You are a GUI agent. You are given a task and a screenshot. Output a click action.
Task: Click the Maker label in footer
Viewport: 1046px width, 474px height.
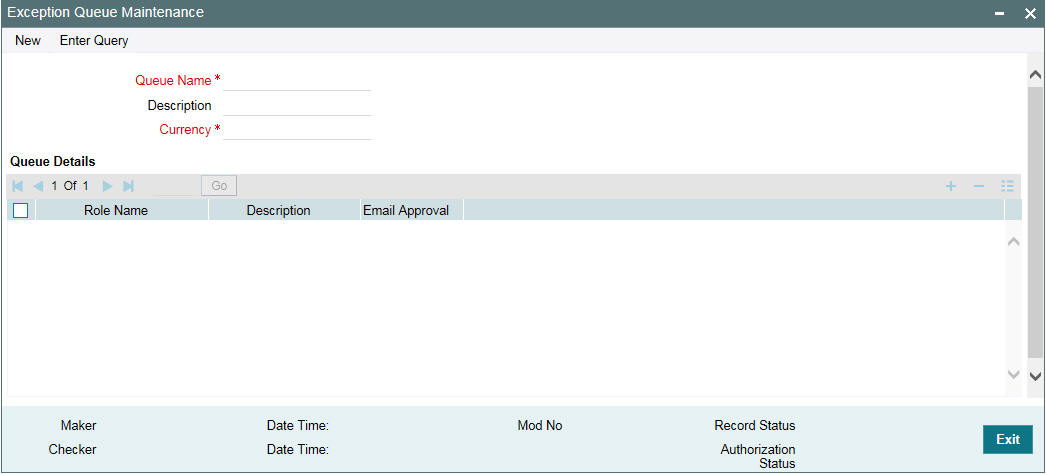pos(79,425)
